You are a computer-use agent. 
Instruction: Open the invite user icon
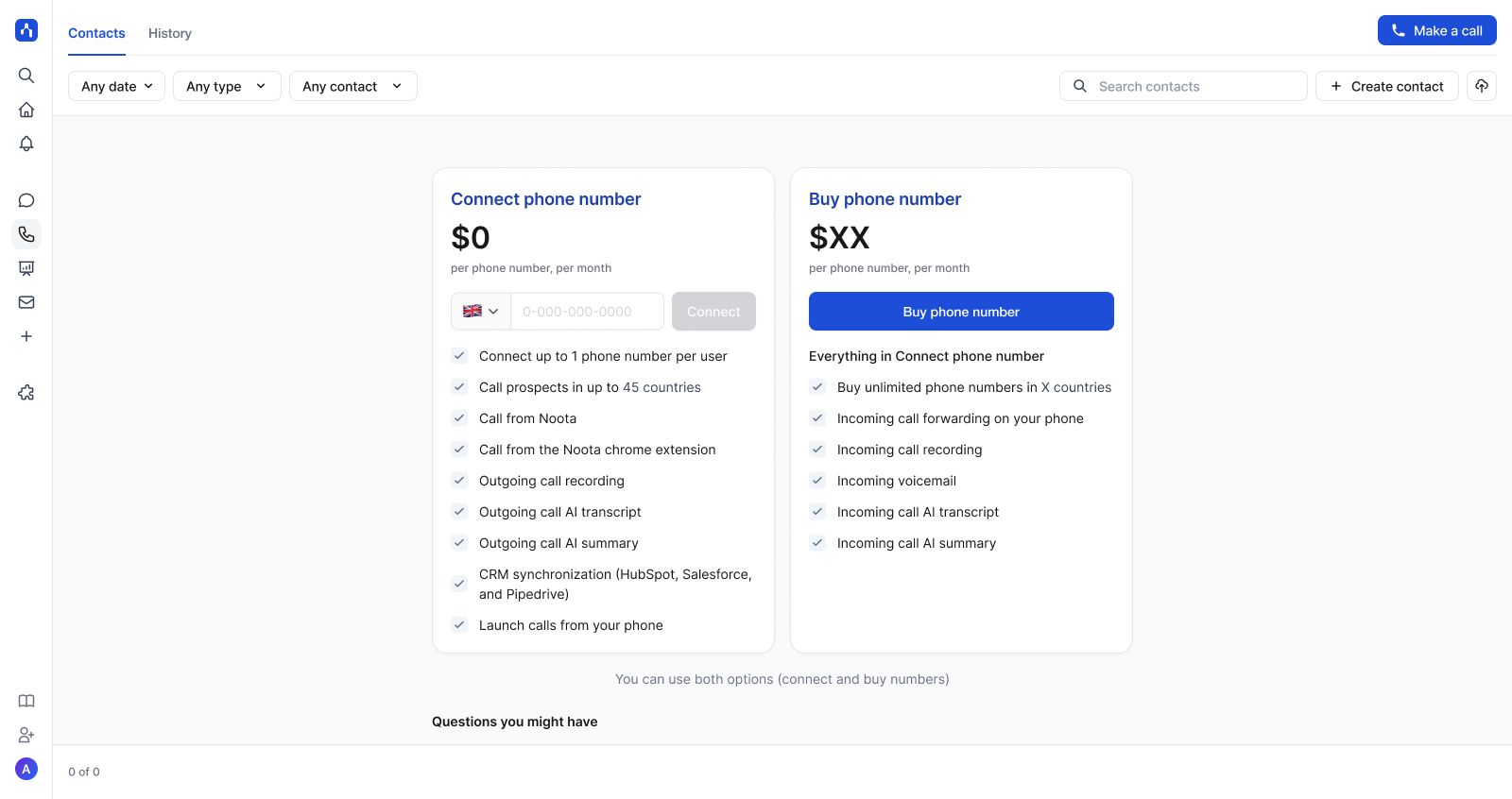(26, 735)
